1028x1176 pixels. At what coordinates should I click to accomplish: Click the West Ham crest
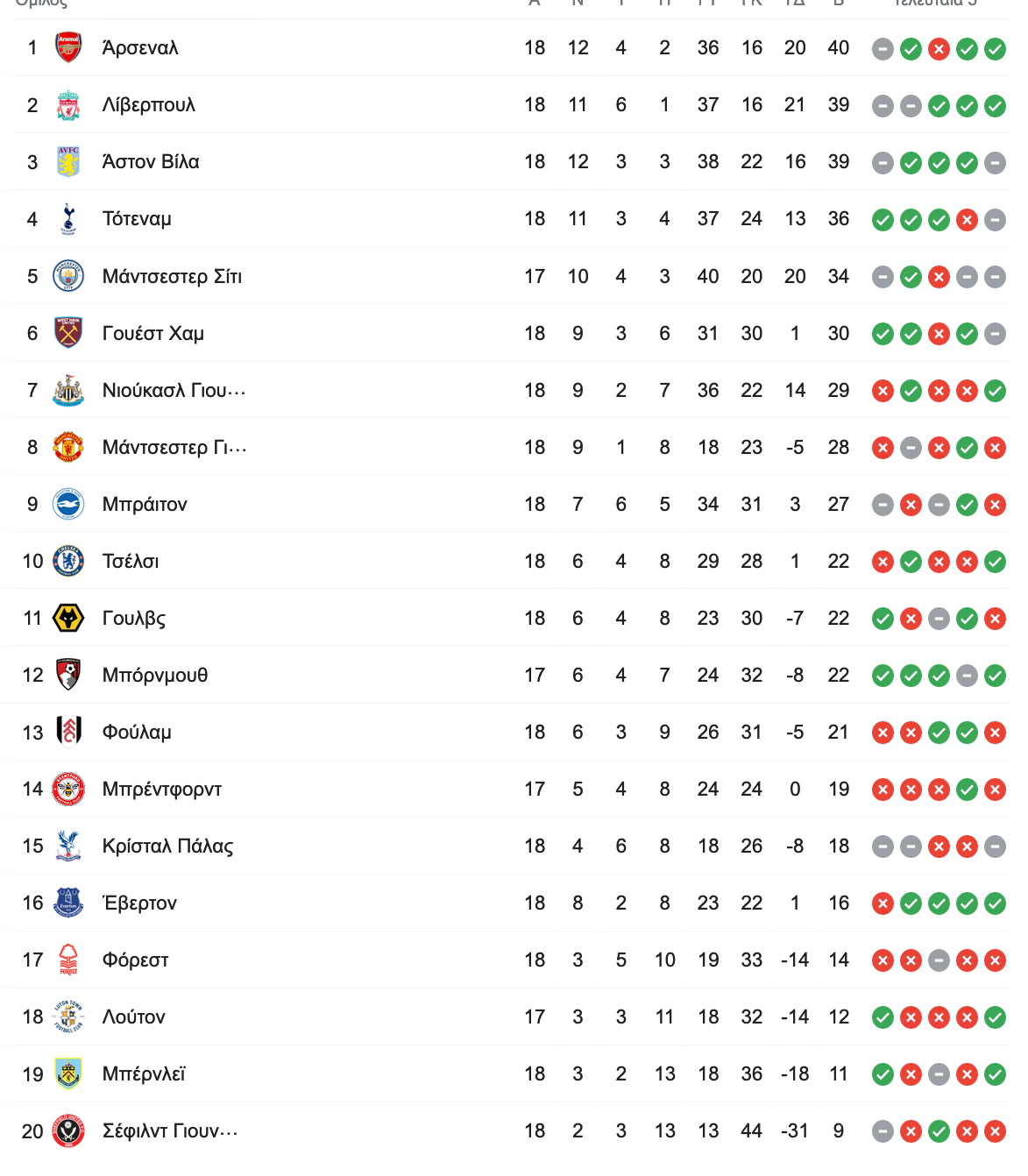pyautogui.click(x=68, y=333)
